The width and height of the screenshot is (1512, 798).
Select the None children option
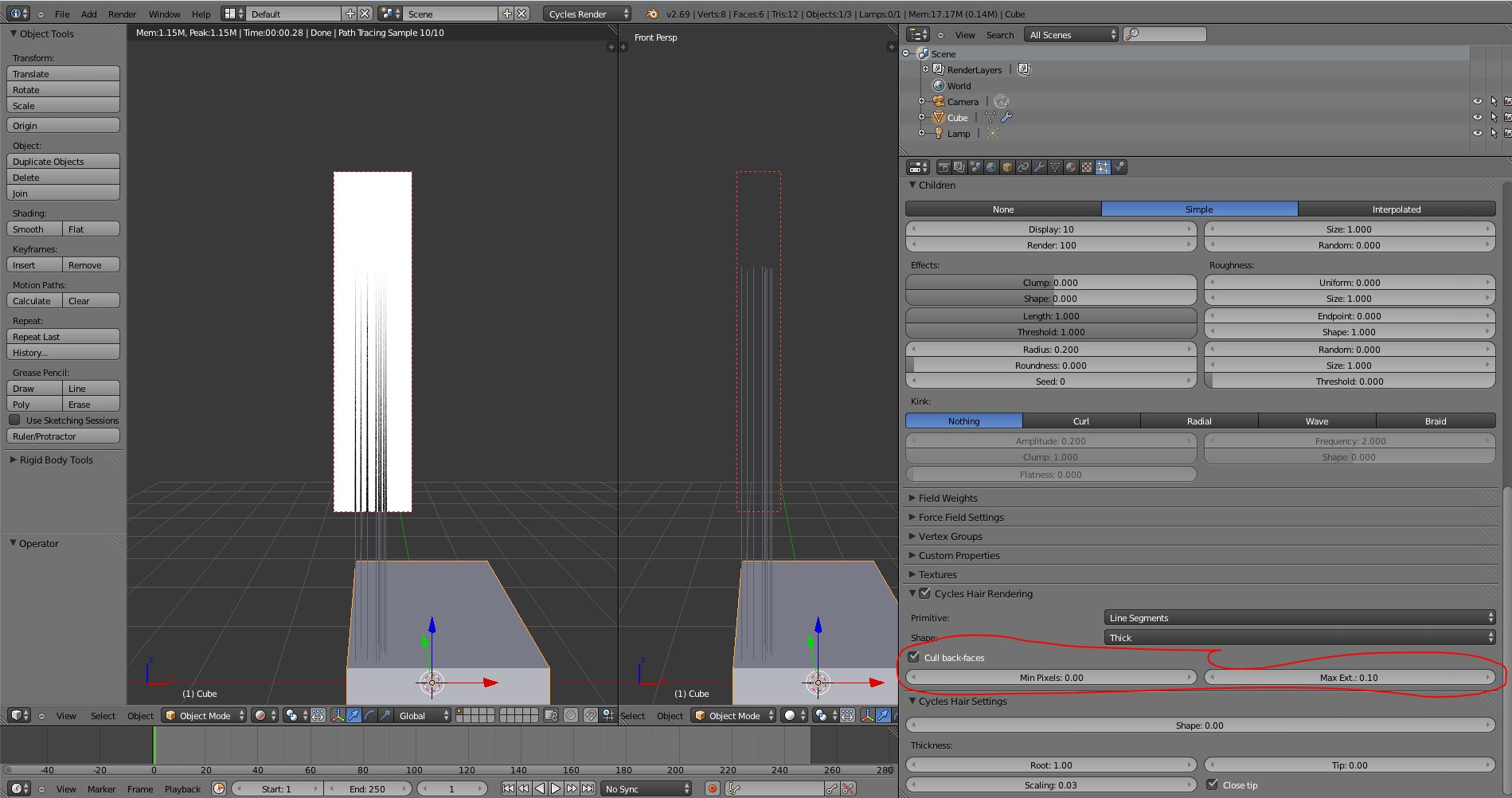1003,209
